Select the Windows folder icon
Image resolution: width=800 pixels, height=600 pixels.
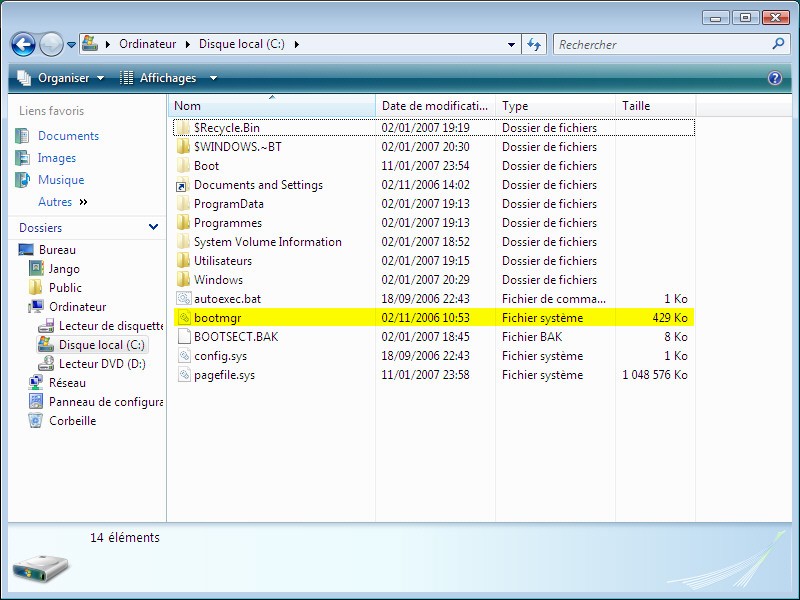tap(183, 280)
